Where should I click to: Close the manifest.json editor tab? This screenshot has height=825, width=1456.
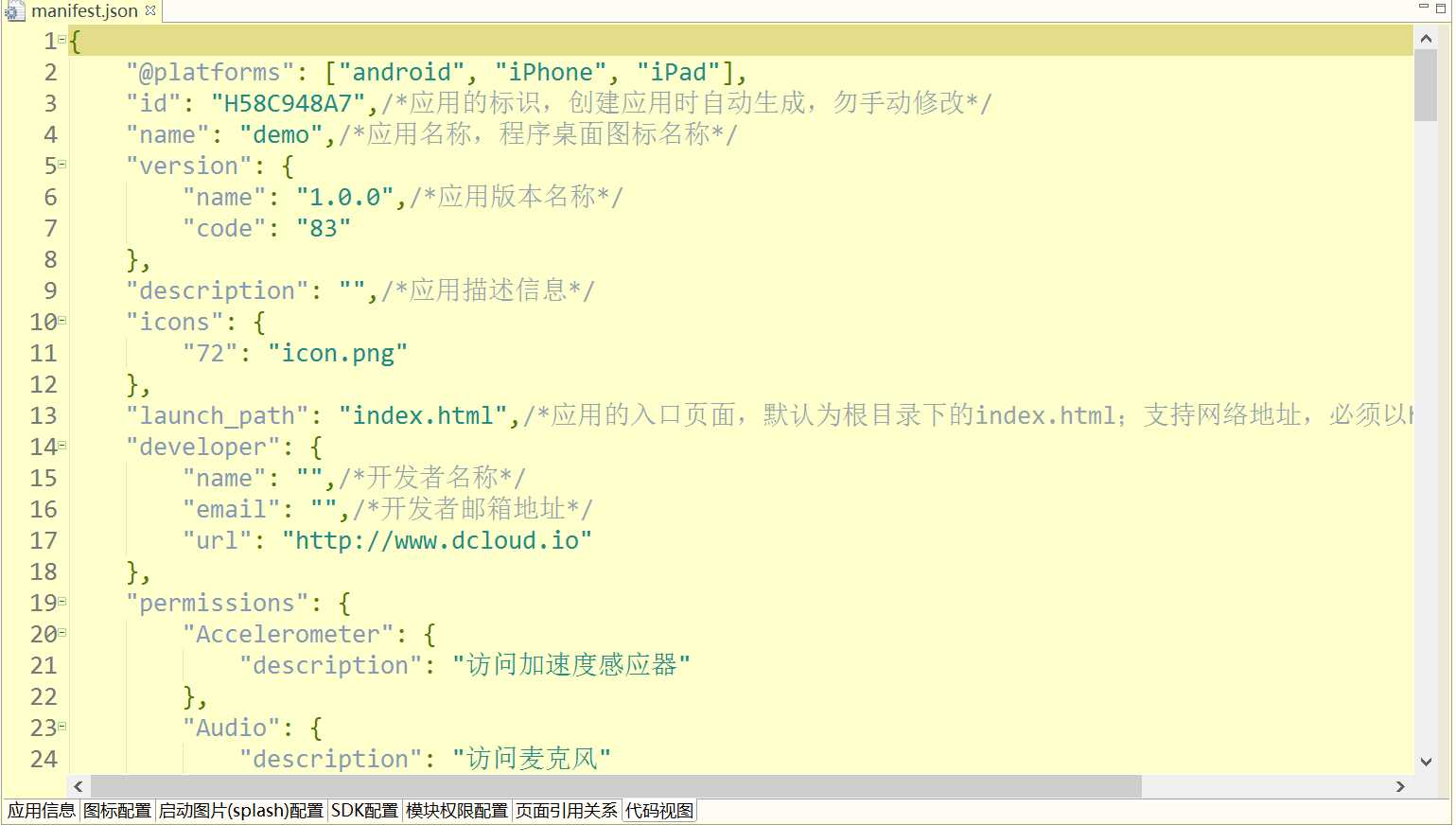click(x=150, y=10)
